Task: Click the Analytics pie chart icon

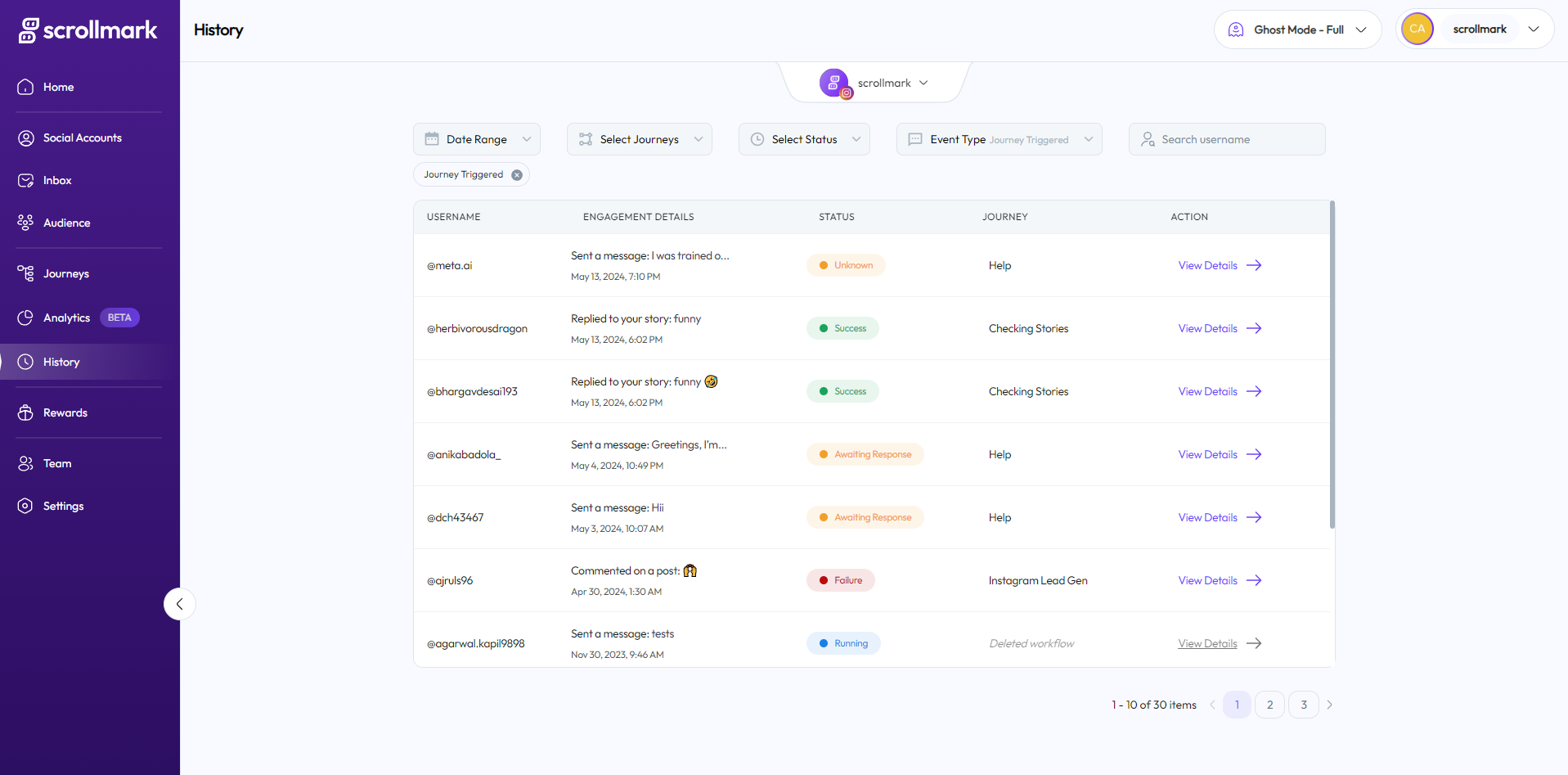Action: point(25,318)
